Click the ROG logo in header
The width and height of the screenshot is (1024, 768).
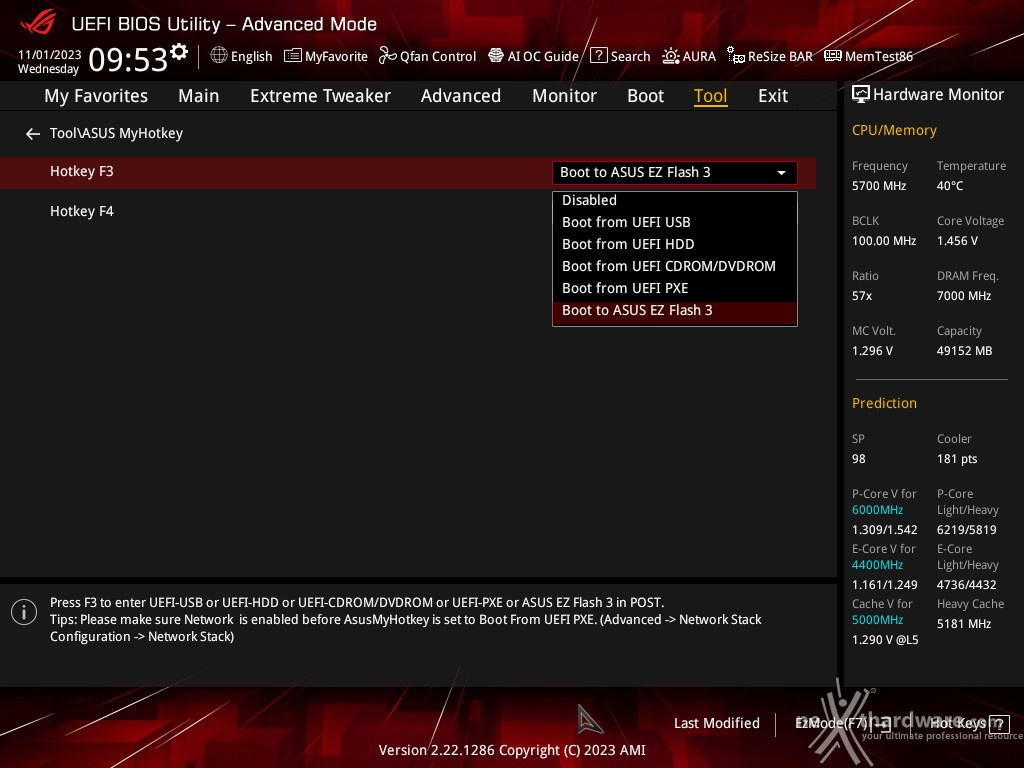click(38, 23)
